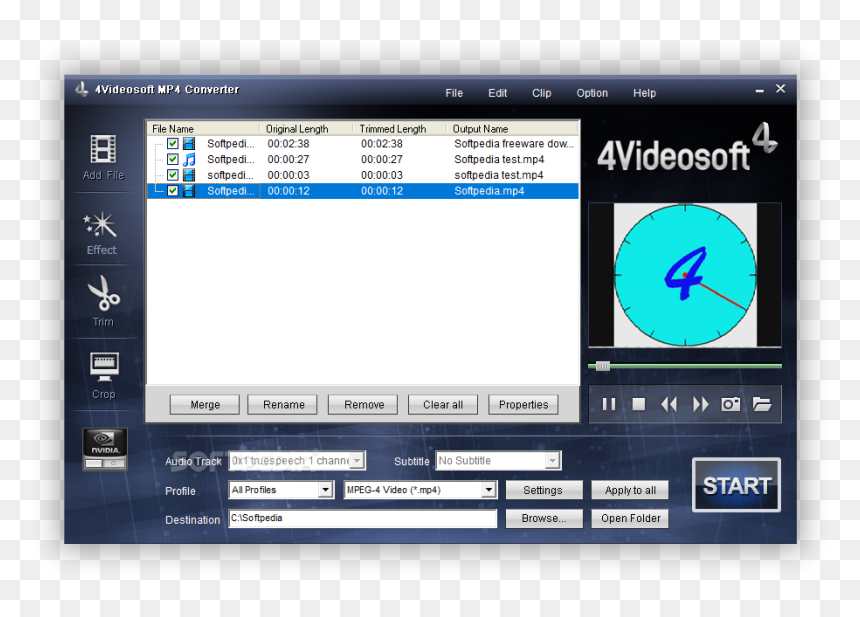Close the converter window
This screenshot has height=617, width=860.
pyautogui.click(x=780, y=89)
